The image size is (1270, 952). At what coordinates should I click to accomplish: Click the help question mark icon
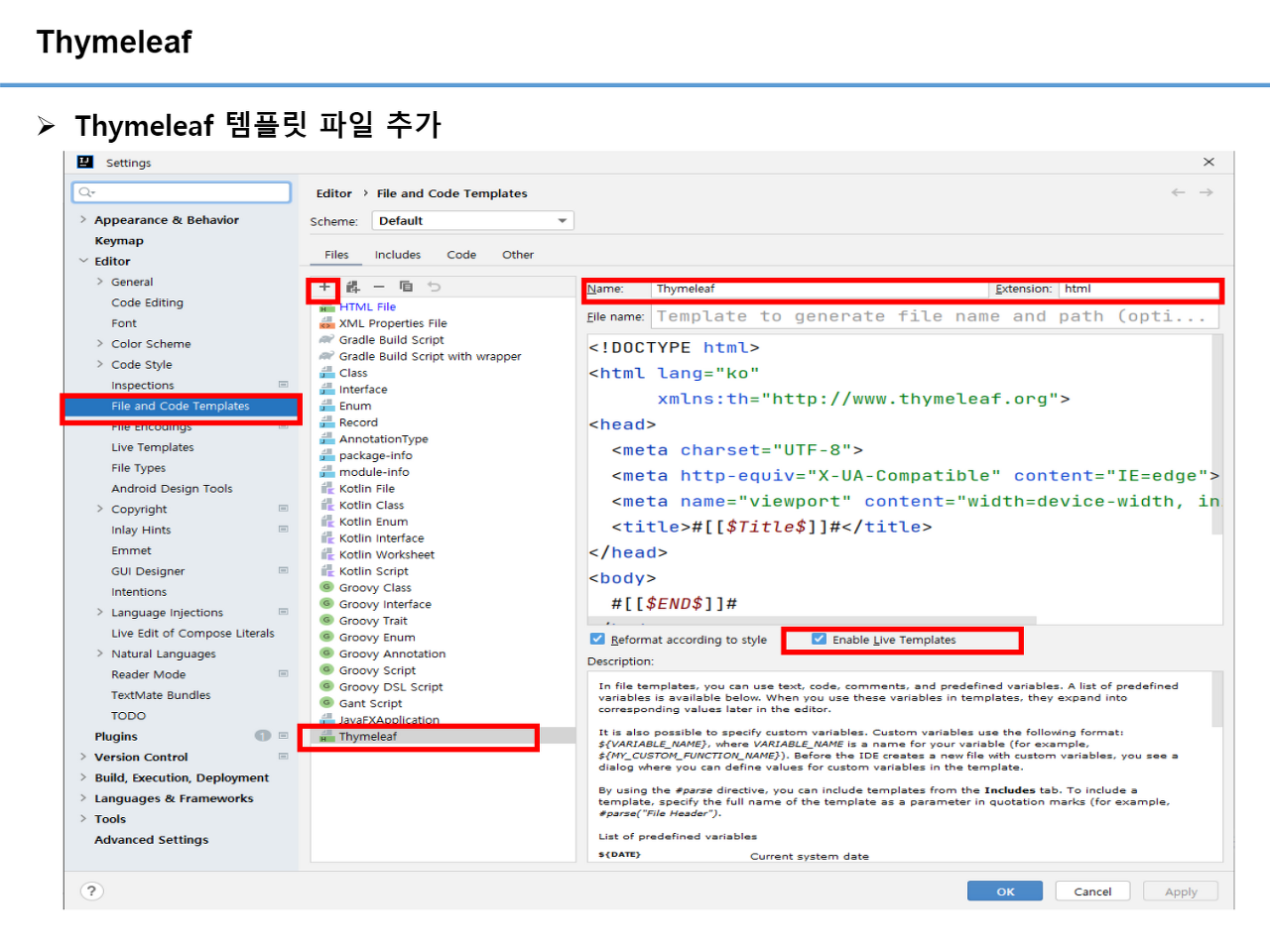click(x=91, y=891)
